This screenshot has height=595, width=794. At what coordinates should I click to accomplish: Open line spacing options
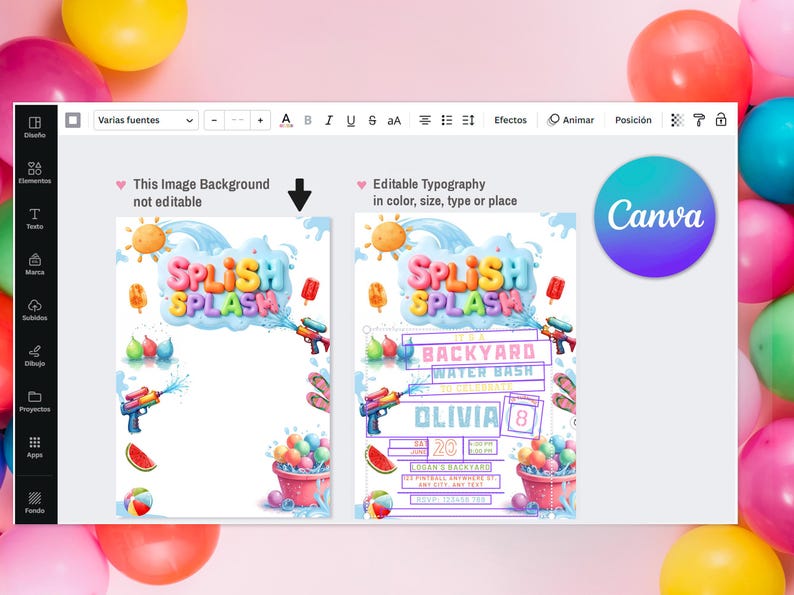468,120
